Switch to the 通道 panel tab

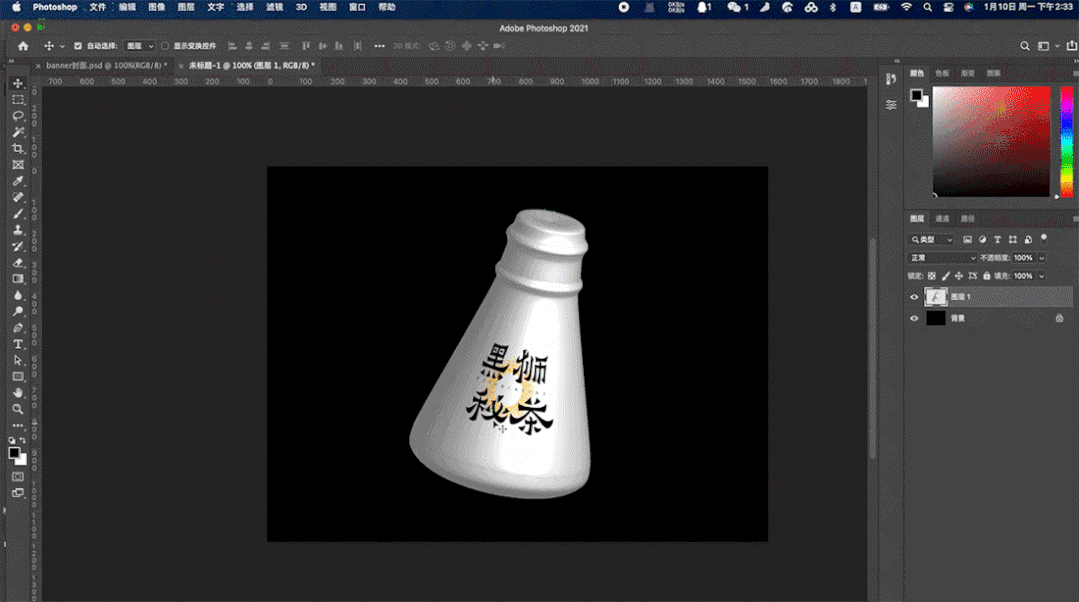(x=942, y=218)
